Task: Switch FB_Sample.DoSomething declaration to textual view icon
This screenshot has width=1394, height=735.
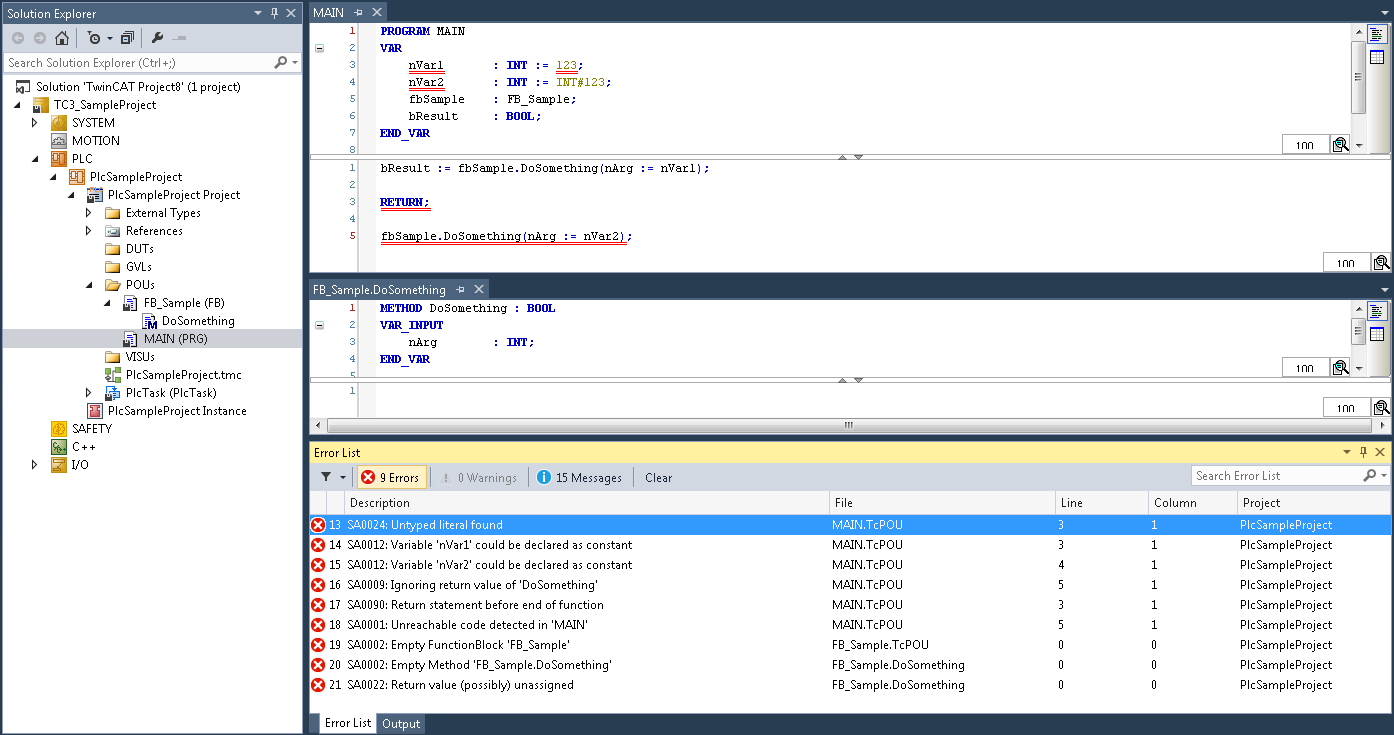Action: tap(1376, 311)
